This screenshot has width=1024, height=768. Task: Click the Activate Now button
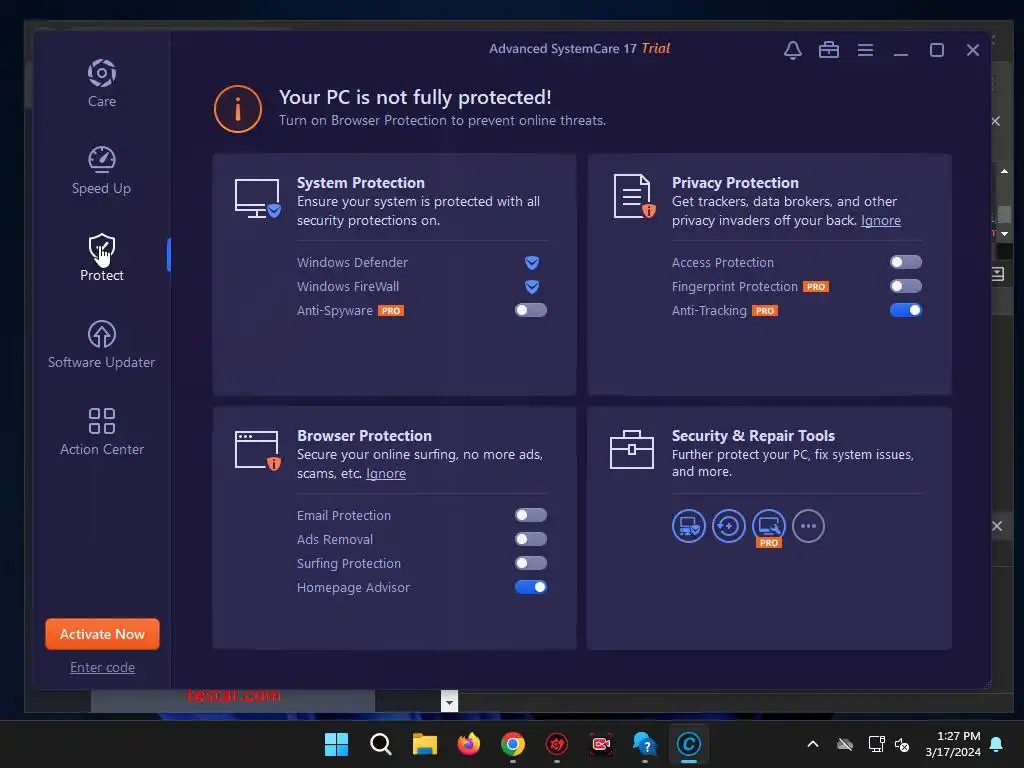coord(103,634)
